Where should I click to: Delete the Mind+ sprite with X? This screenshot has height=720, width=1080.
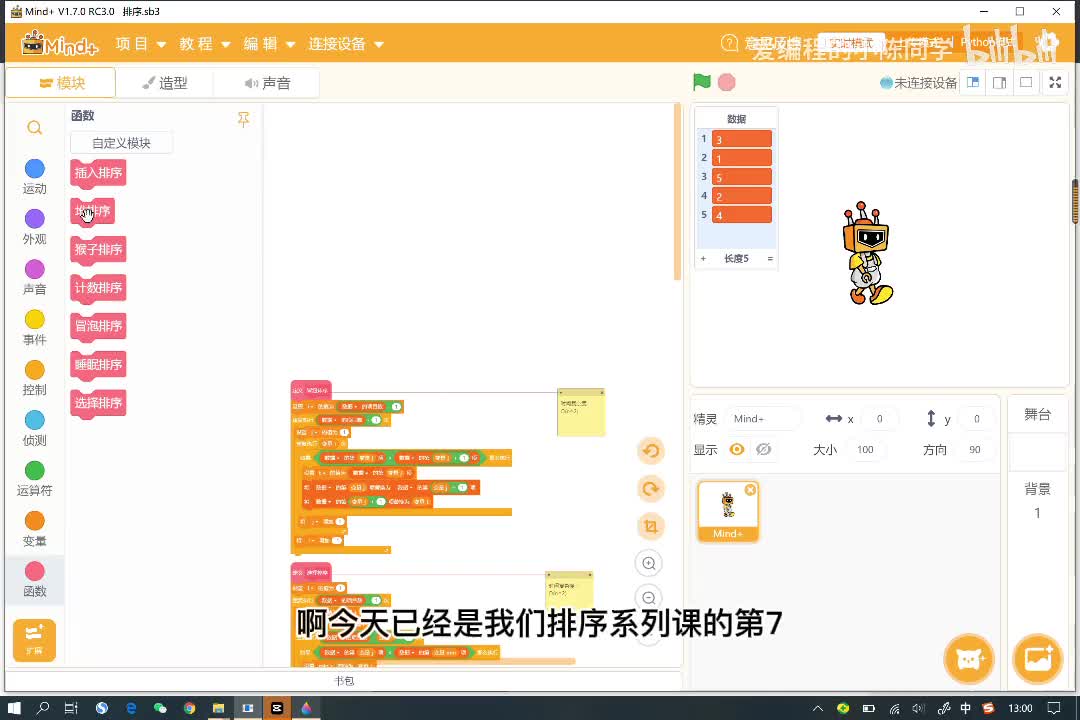click(750, 489)
